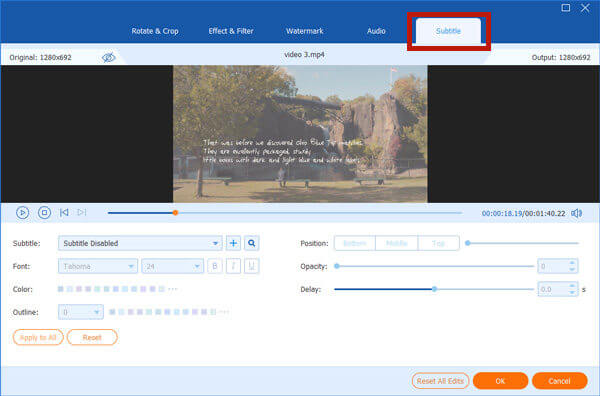Set subtitle position to Top
Screen dimensions: 600x396
439,243
